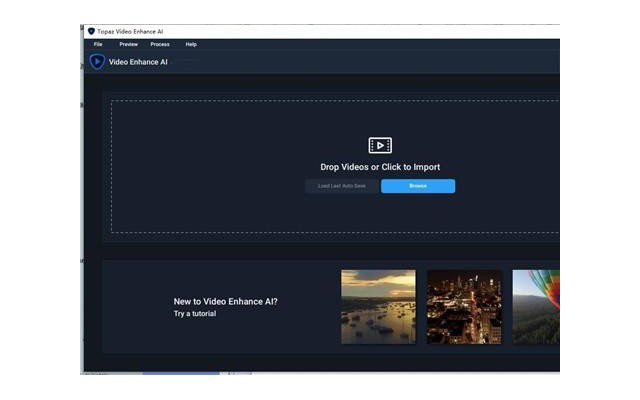
Task: Open the harbor sunset tutorial thumbnail
Action: tap(378, 307)
